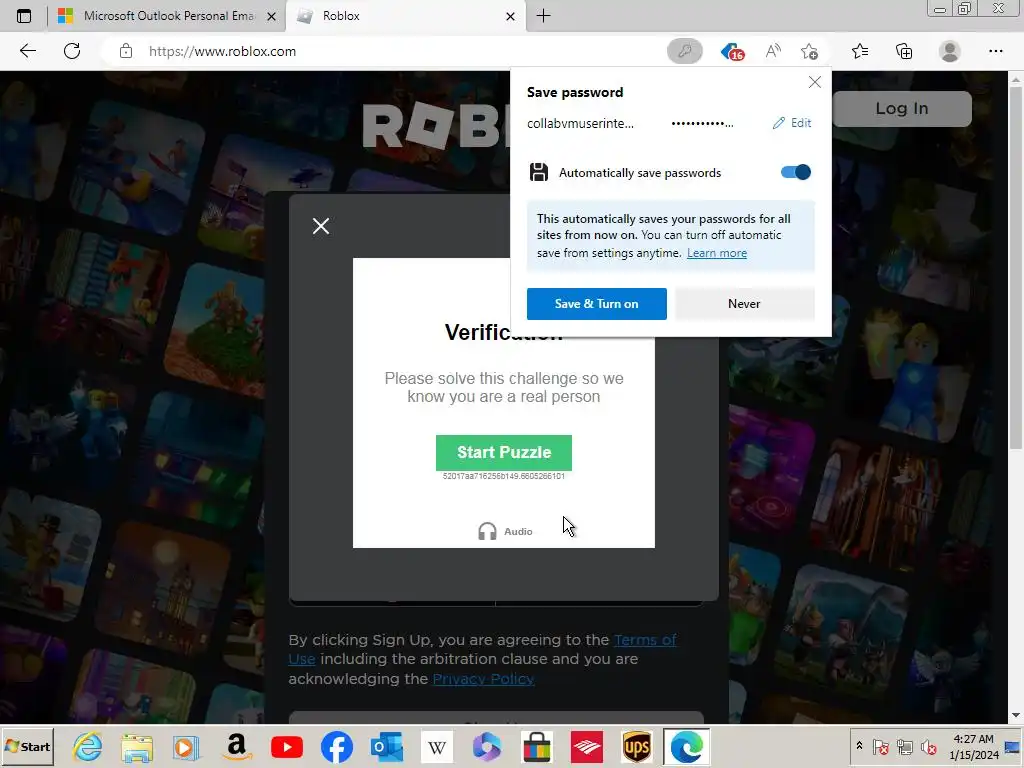
Task: Open Copilot taskbar icon
Action: (487, 746)
